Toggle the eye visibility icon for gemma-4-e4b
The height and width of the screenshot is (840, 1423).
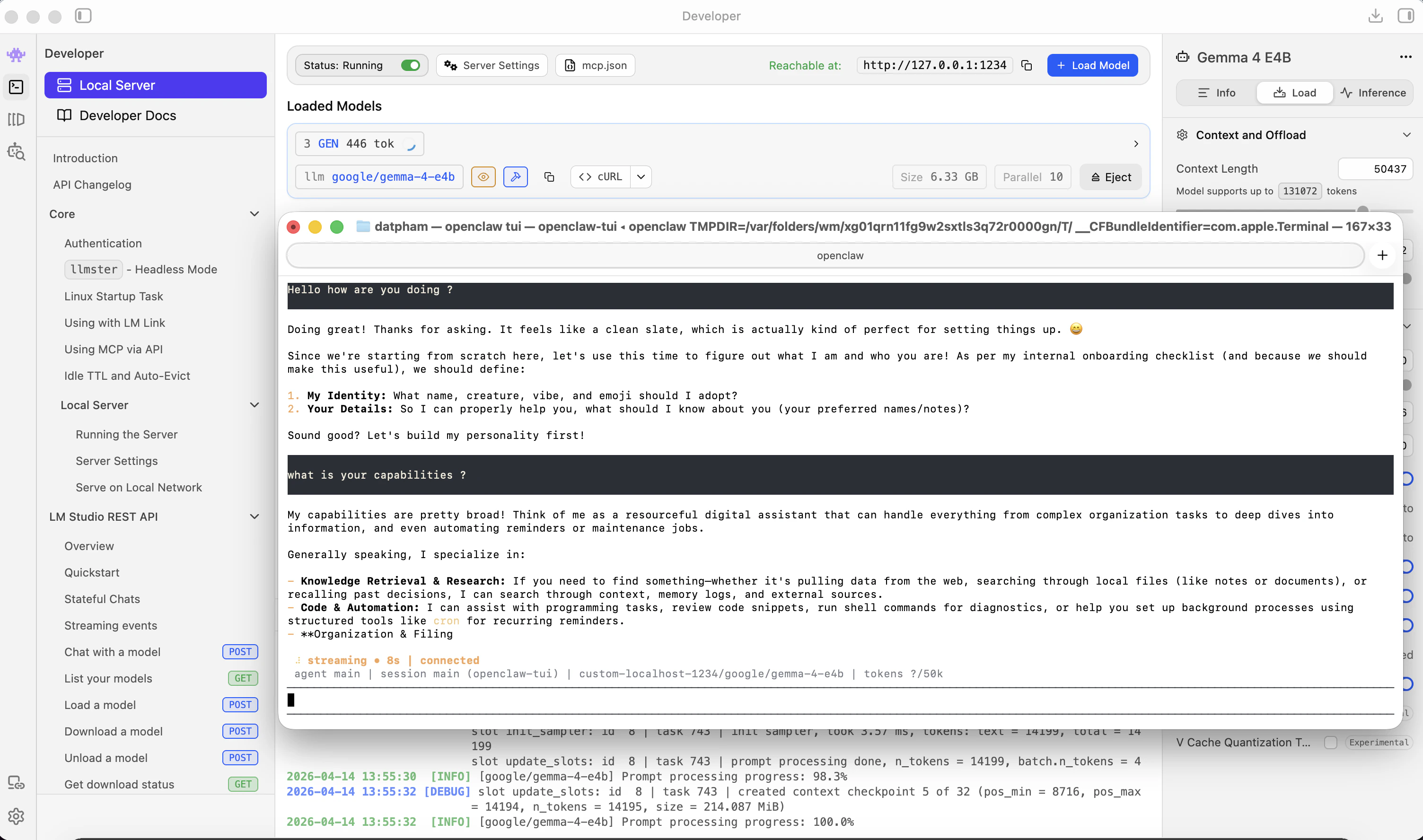click(x=483, y=176)
